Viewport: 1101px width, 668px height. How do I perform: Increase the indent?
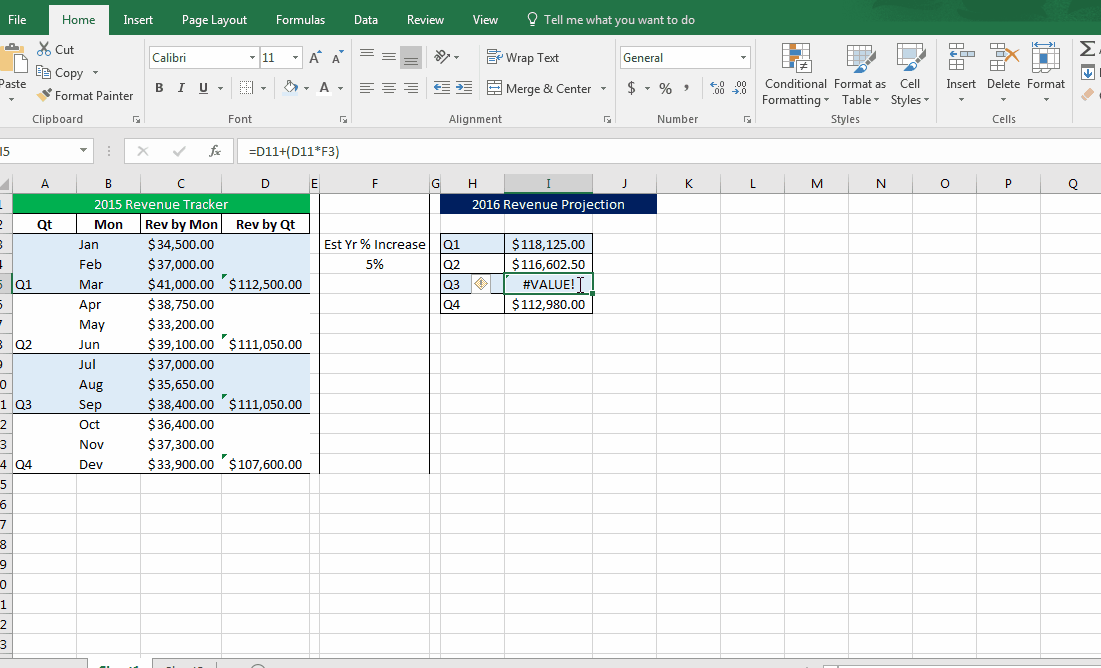(464, 88)
